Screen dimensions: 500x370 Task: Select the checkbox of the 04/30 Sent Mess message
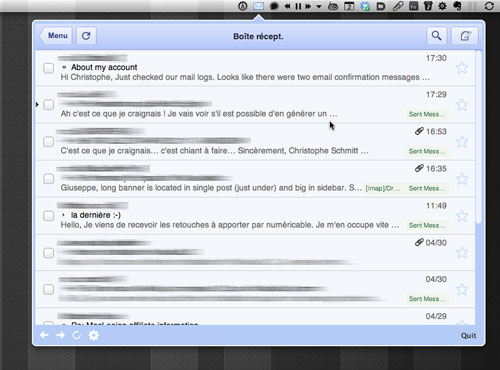[x=49, y=289]
